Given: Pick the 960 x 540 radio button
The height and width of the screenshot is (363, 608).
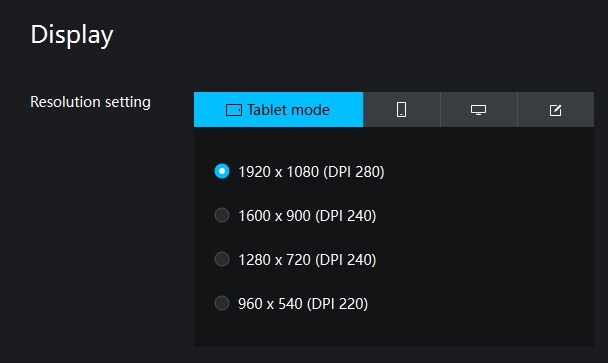Looking at the screenshot, I should 222,303.
